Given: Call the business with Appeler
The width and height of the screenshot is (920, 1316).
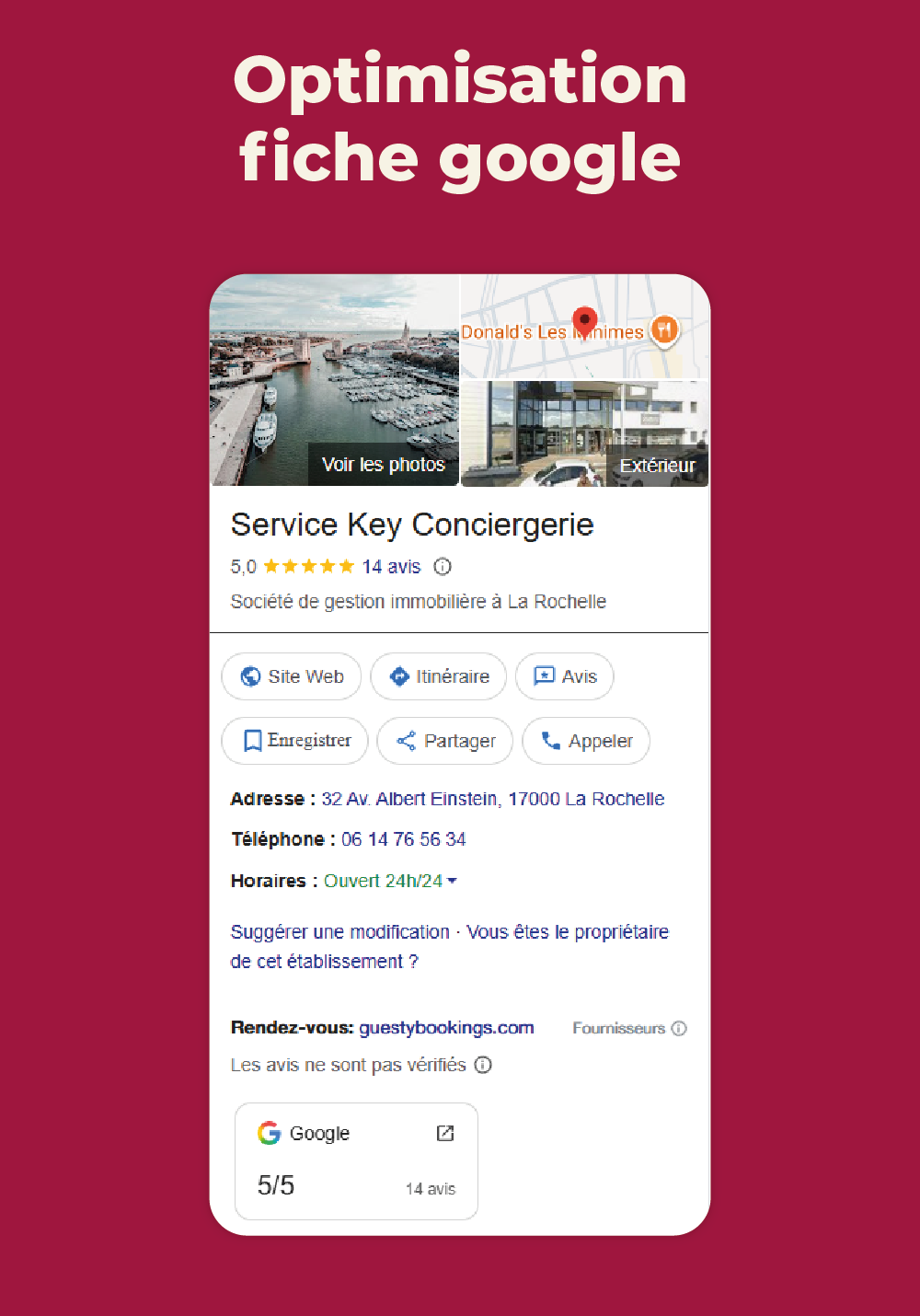Looking at the screenshot, I should click(x=586, y=741).
